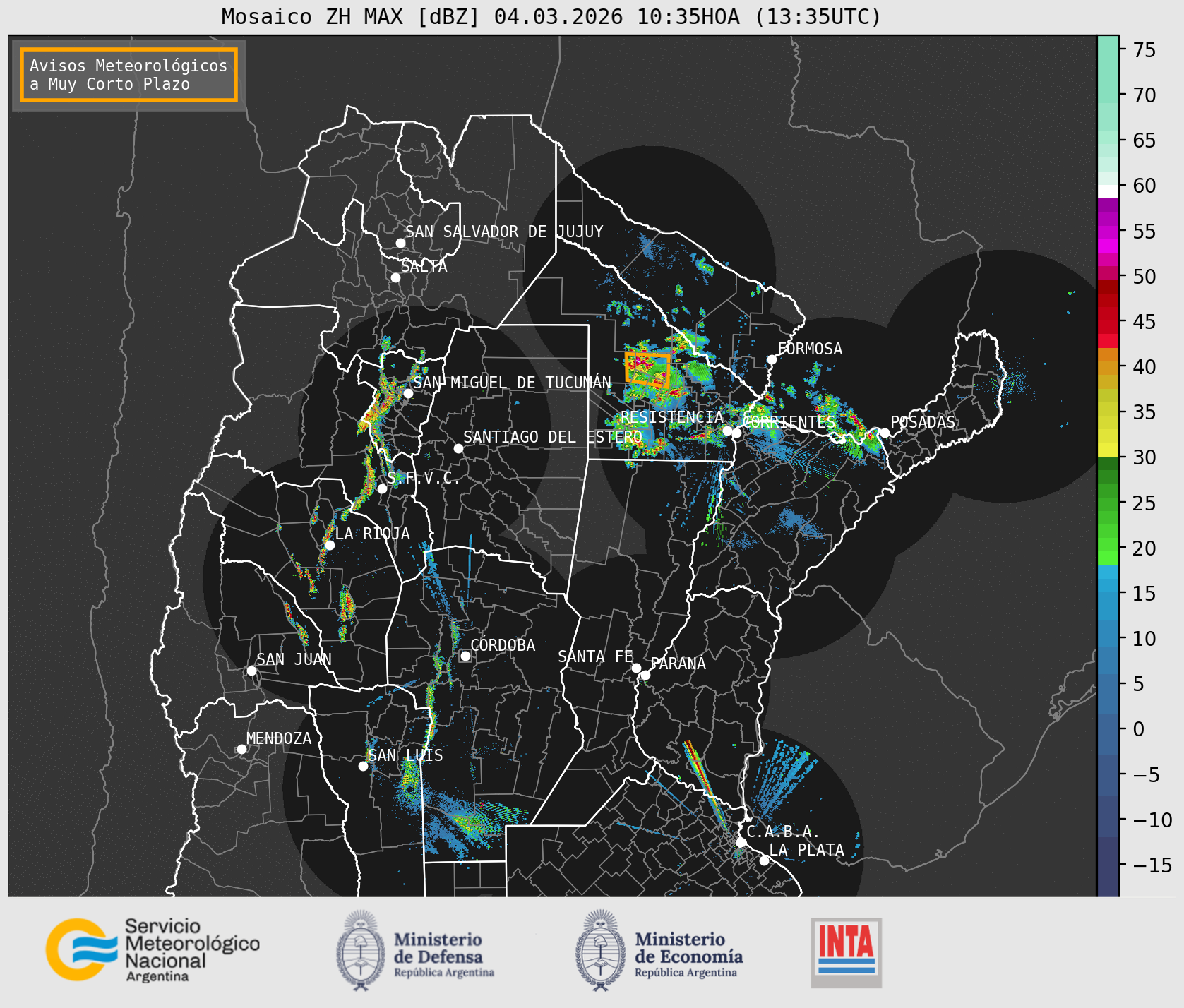Image resolution: width=1184 pixels, height=1008 pixels.
Task: Click the La Plata city marker dot
Action: click(x=764, y=860)
